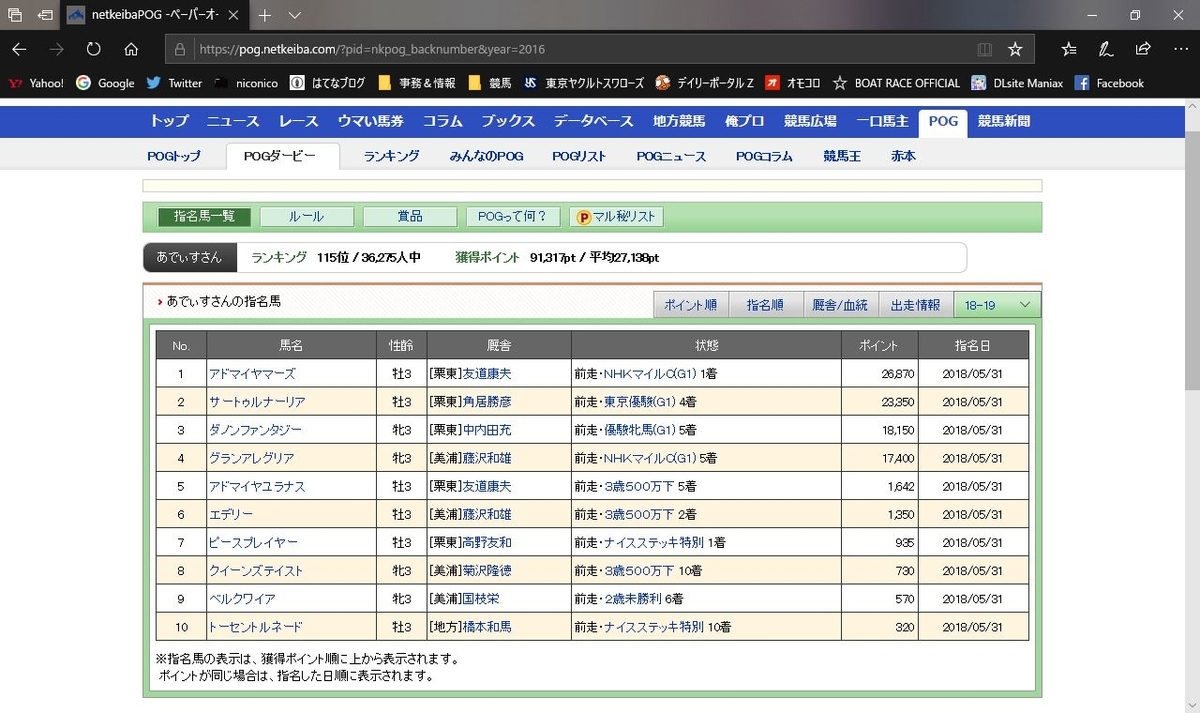Go back to the previous page

pyautogui.click(x=20, y=49)
